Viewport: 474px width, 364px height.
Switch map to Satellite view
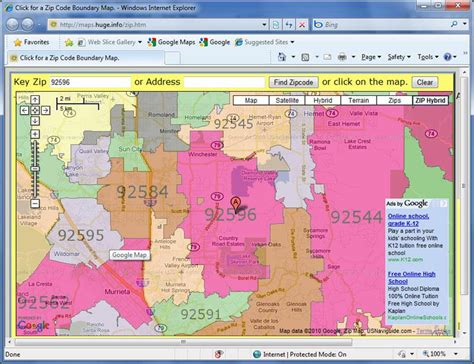click(287, 100)
